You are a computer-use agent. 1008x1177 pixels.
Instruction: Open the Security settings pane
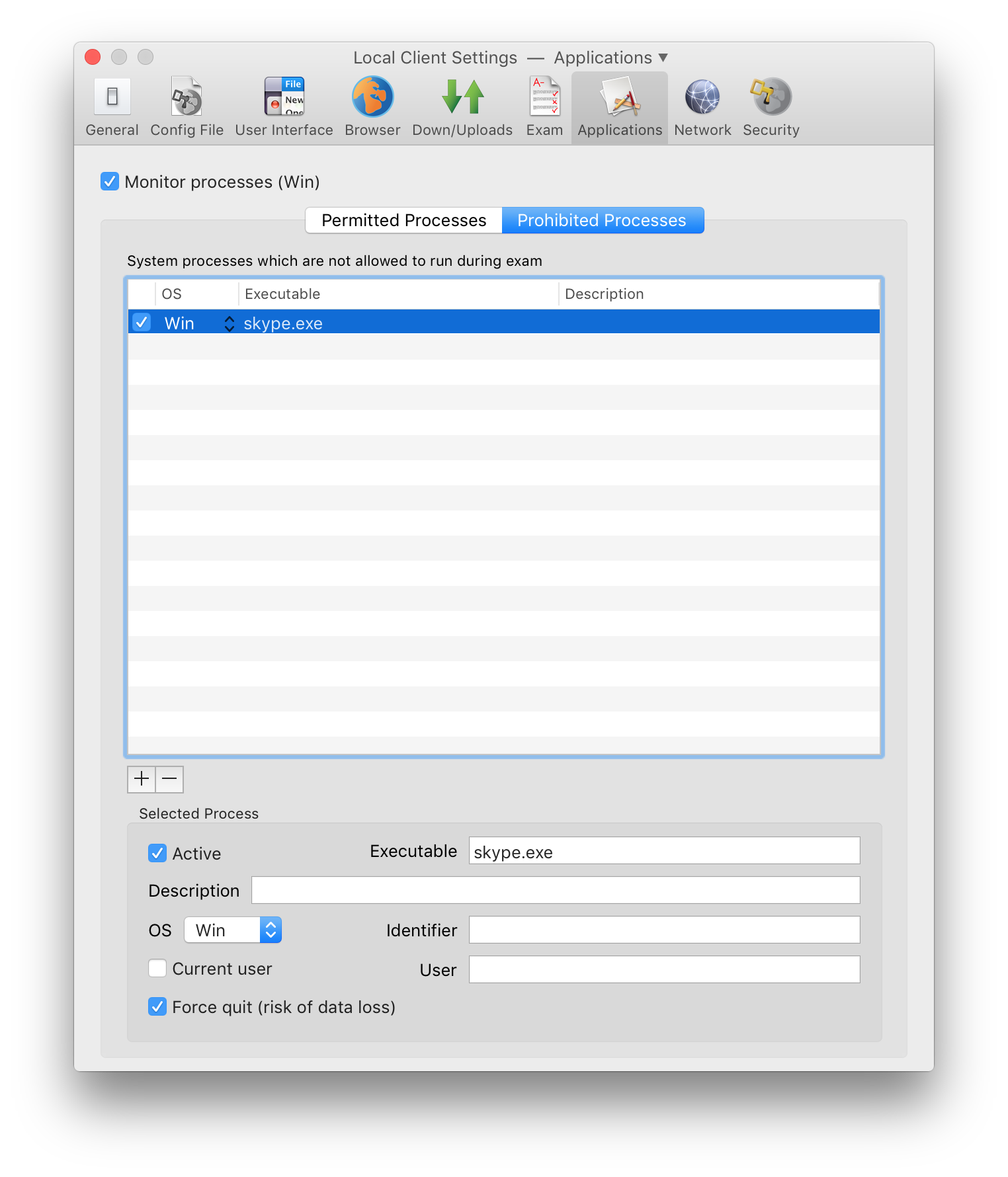(x=771, y=107)
